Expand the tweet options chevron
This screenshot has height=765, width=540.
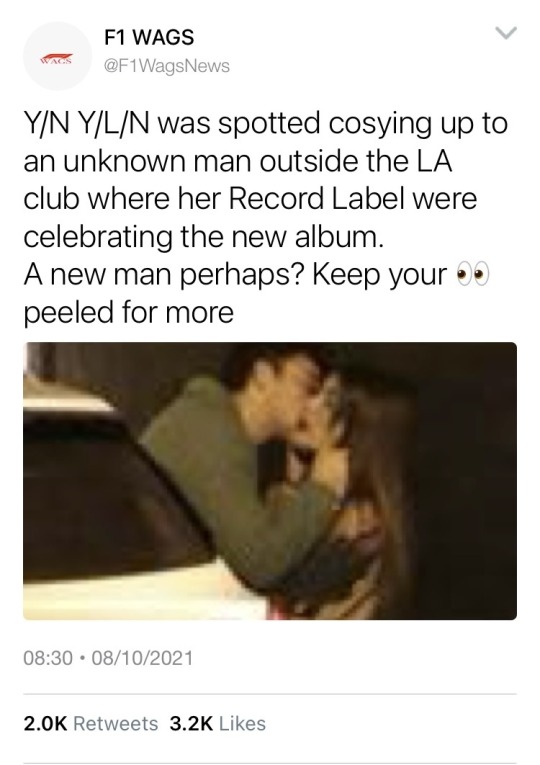506,33
